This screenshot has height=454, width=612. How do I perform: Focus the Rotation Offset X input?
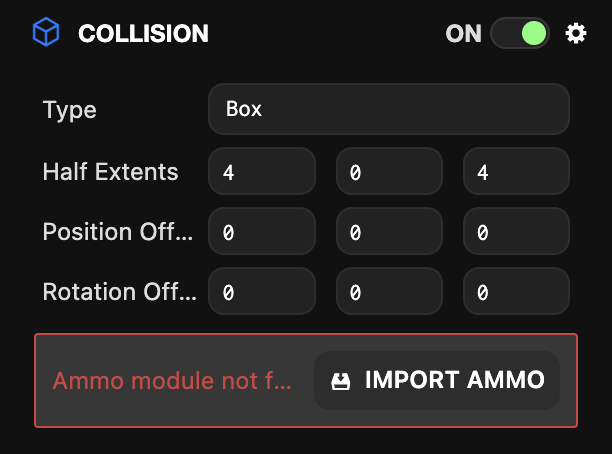click(262, 292)
